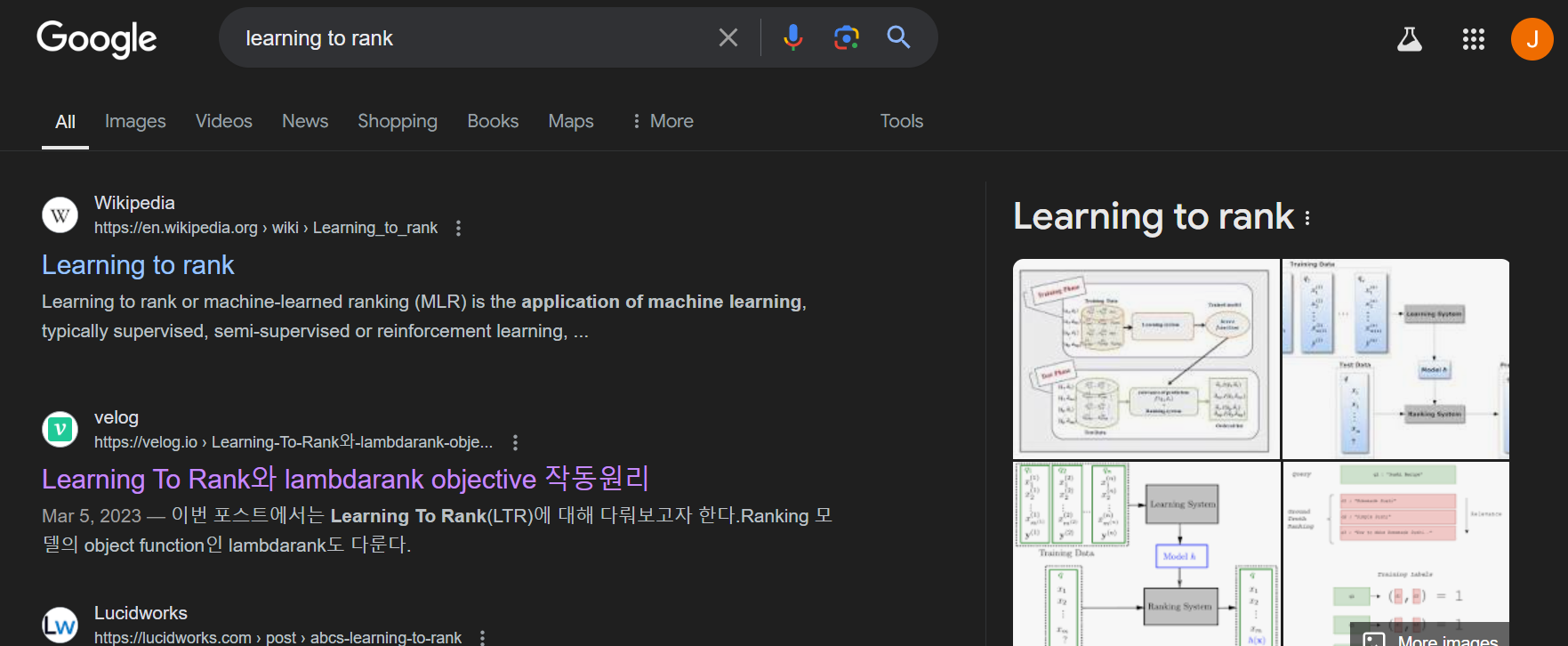
Task: Open options menu for the velog result
Action: point(515,442)
